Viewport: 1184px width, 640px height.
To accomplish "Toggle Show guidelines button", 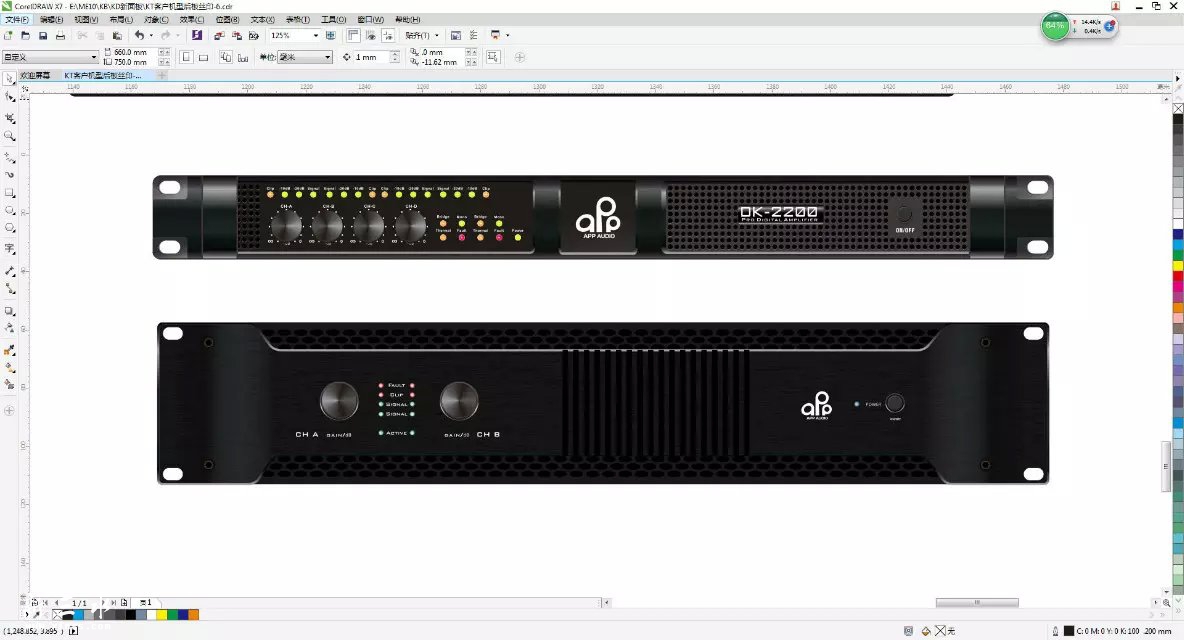I will 387,35.
